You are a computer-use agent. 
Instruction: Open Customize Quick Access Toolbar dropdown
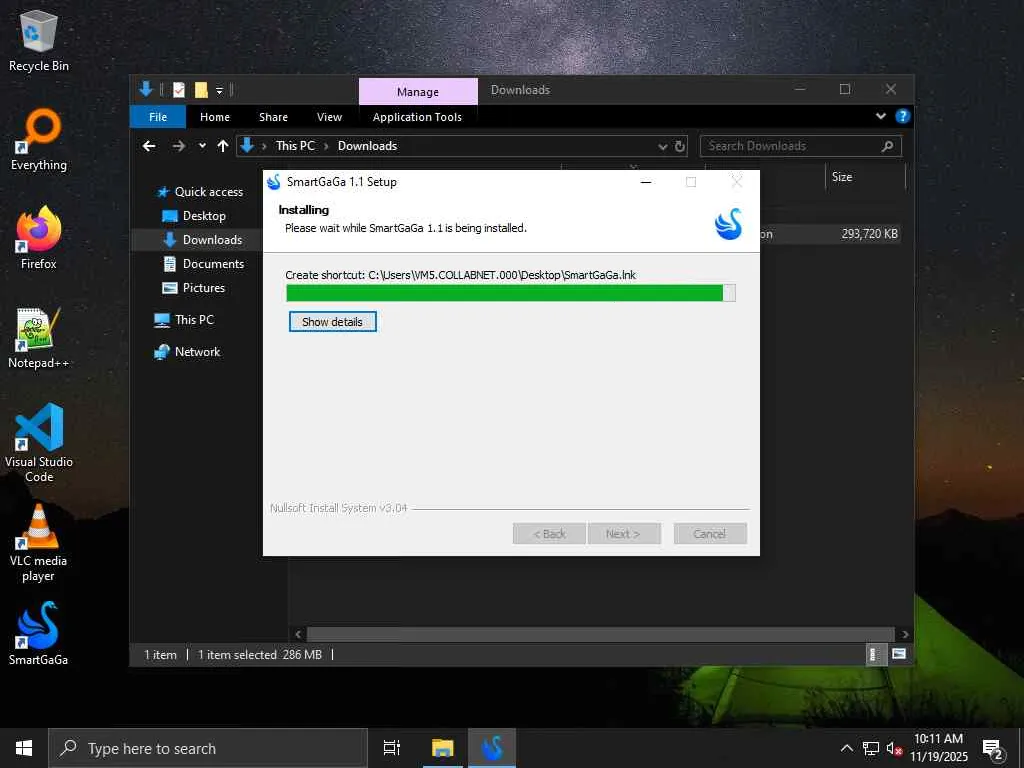[x=219, y=90]
